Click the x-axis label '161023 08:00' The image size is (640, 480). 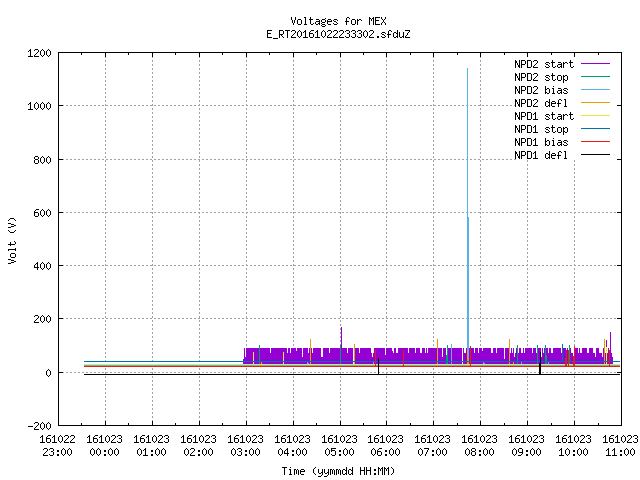coord(480,446)
